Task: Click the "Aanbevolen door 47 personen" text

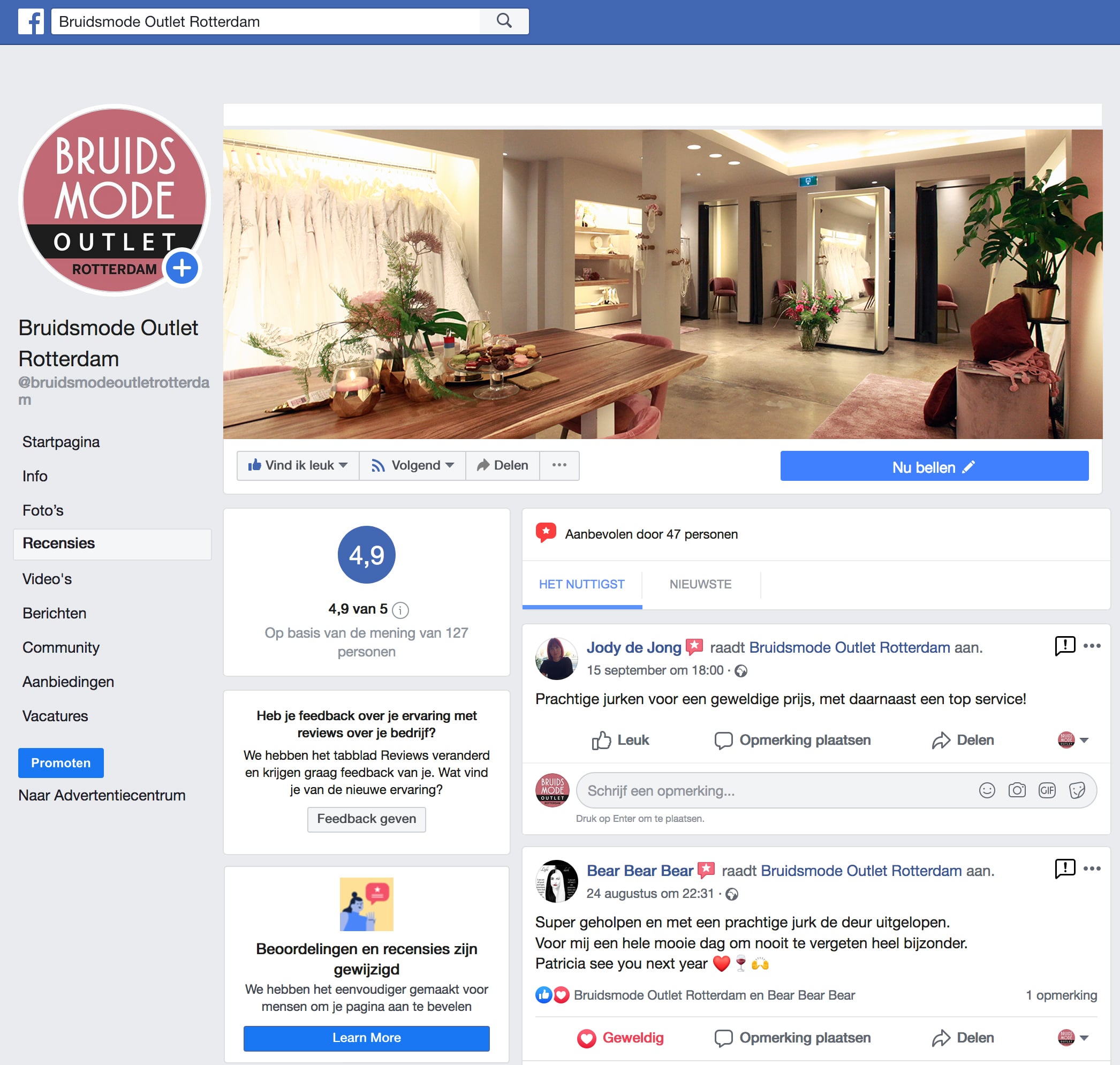Action: click(x=651, y=534)
